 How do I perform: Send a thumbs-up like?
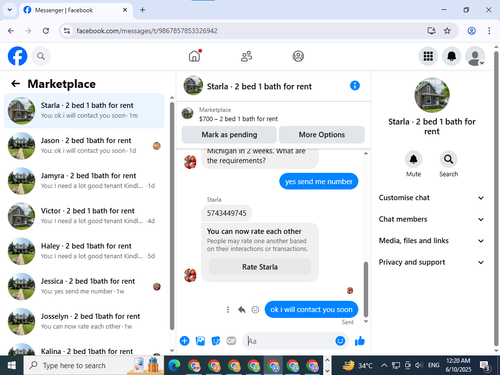tap(360, 341)
